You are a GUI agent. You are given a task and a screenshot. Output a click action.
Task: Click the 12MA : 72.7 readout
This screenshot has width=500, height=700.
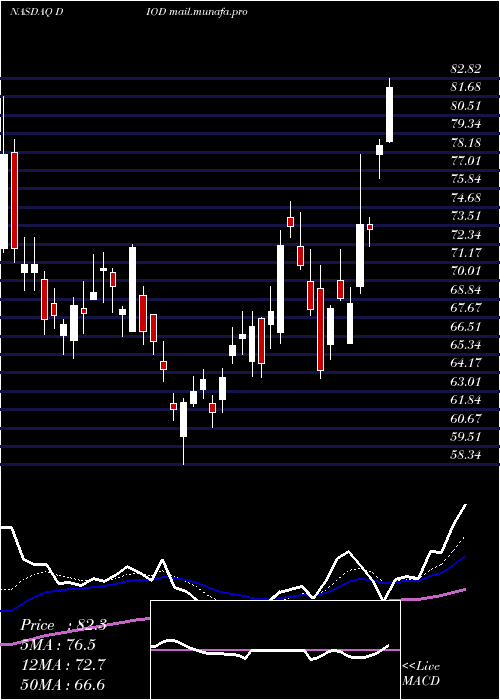click(63, 665)
